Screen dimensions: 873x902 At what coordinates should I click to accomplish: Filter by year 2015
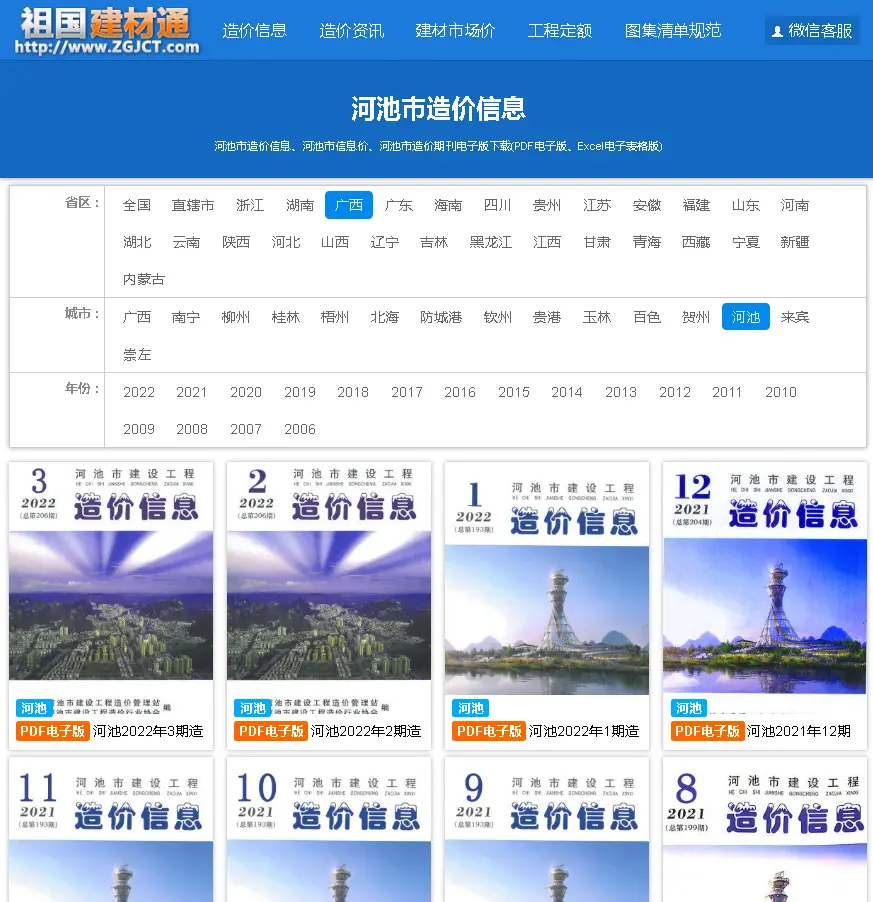514,392
